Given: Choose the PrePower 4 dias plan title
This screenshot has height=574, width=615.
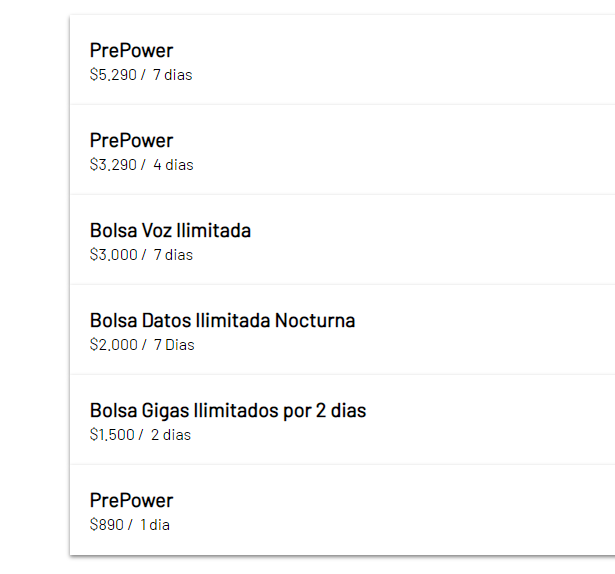Looking at the screenshot, I should [131, 140].
